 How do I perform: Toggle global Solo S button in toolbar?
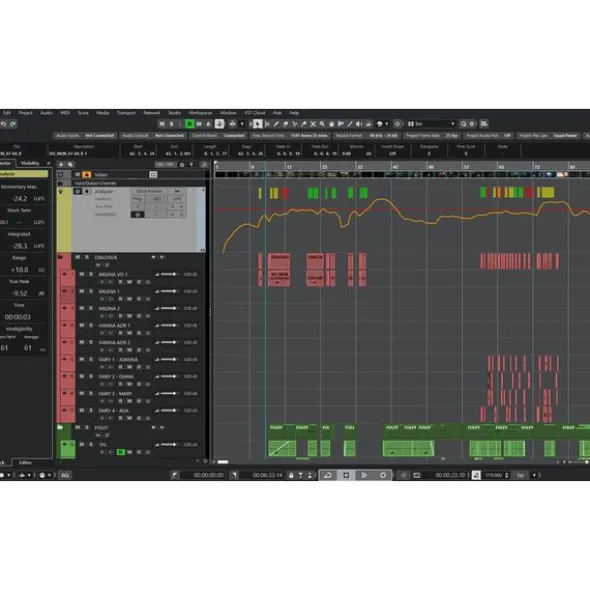tap(172, 124)
